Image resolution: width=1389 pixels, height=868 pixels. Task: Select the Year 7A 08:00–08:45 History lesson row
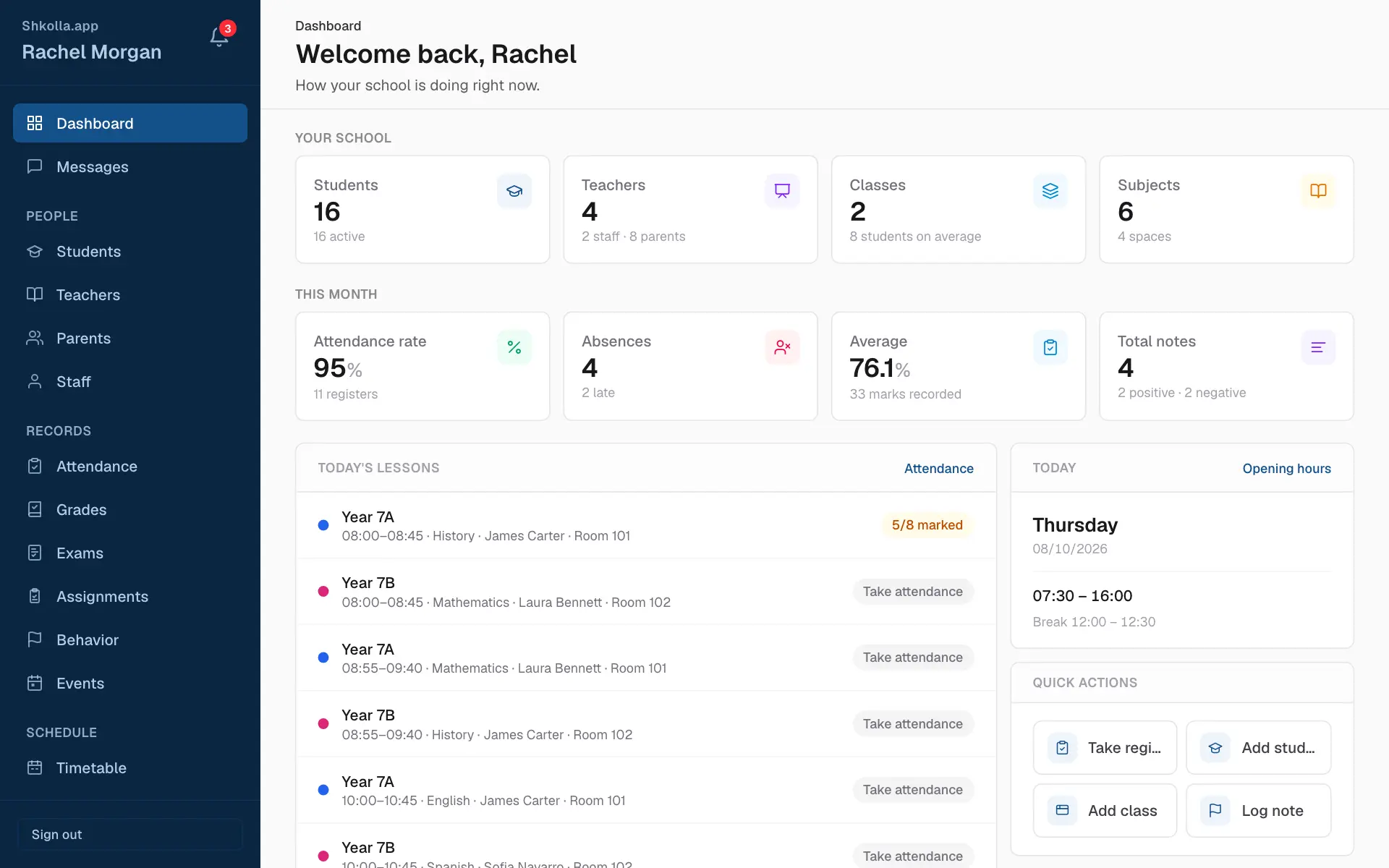[646, 525]
